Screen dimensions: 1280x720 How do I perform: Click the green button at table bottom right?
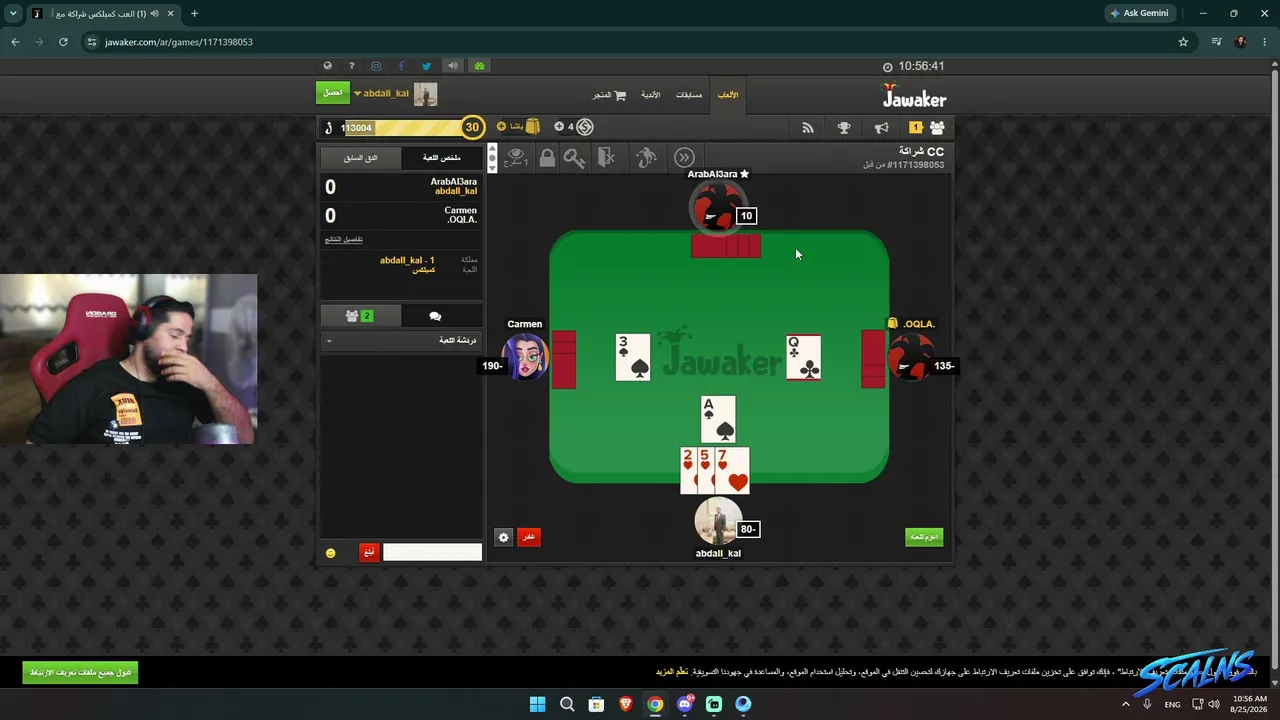pyautogui.click(x=924, y=537)
